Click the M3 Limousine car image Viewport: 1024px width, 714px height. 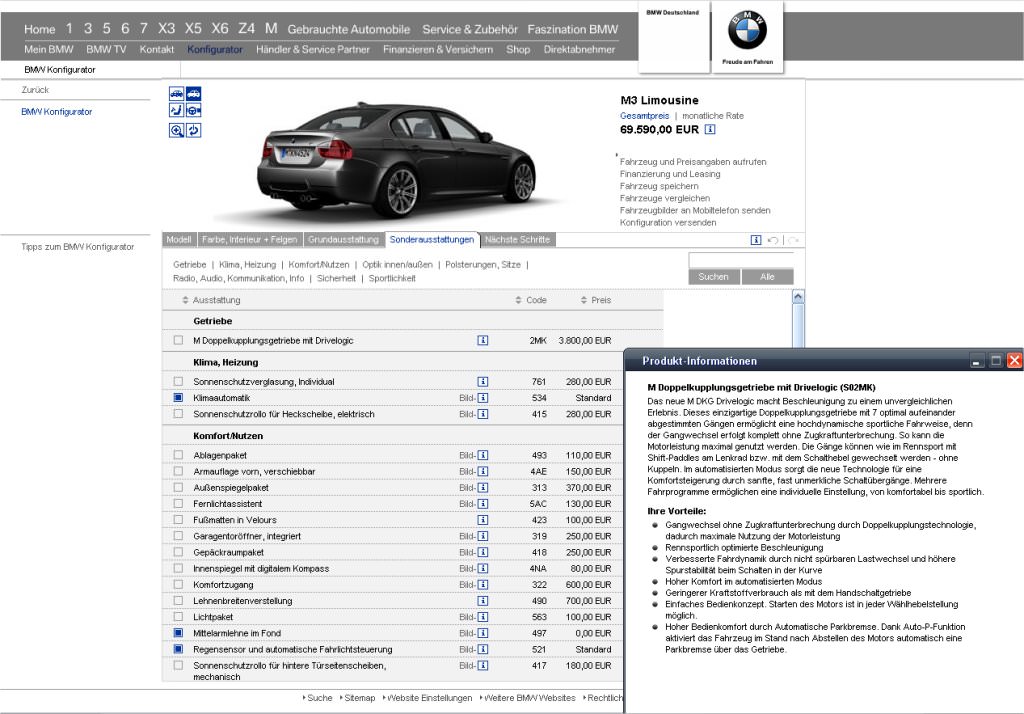[x=396, y=160]
